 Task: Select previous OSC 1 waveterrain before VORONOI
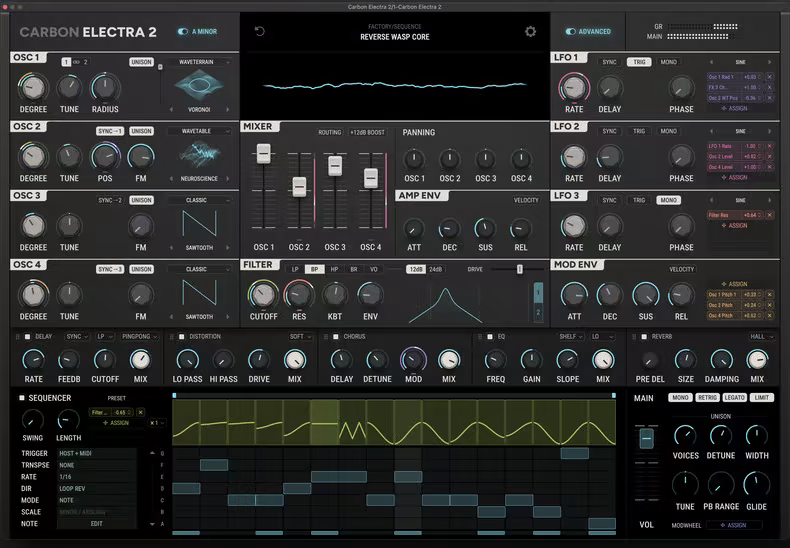tap(171, 109)
